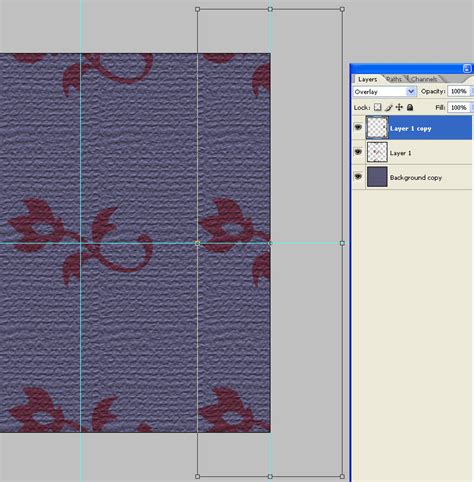This screenshot has height=482, width=474.
Task: Click the top-left transform handle
Action: coord(197,9)
